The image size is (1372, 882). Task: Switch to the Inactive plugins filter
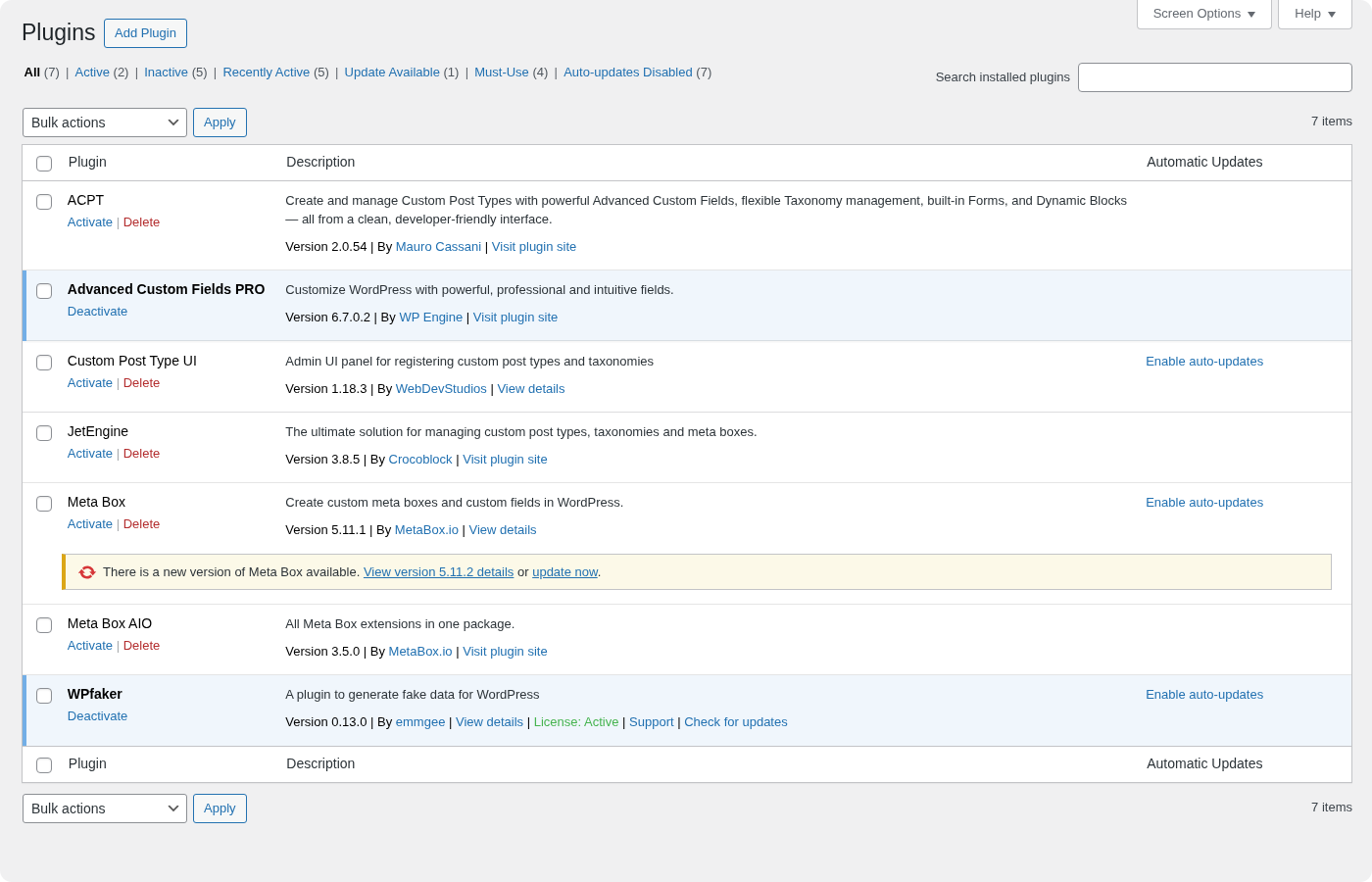point(166,72)
